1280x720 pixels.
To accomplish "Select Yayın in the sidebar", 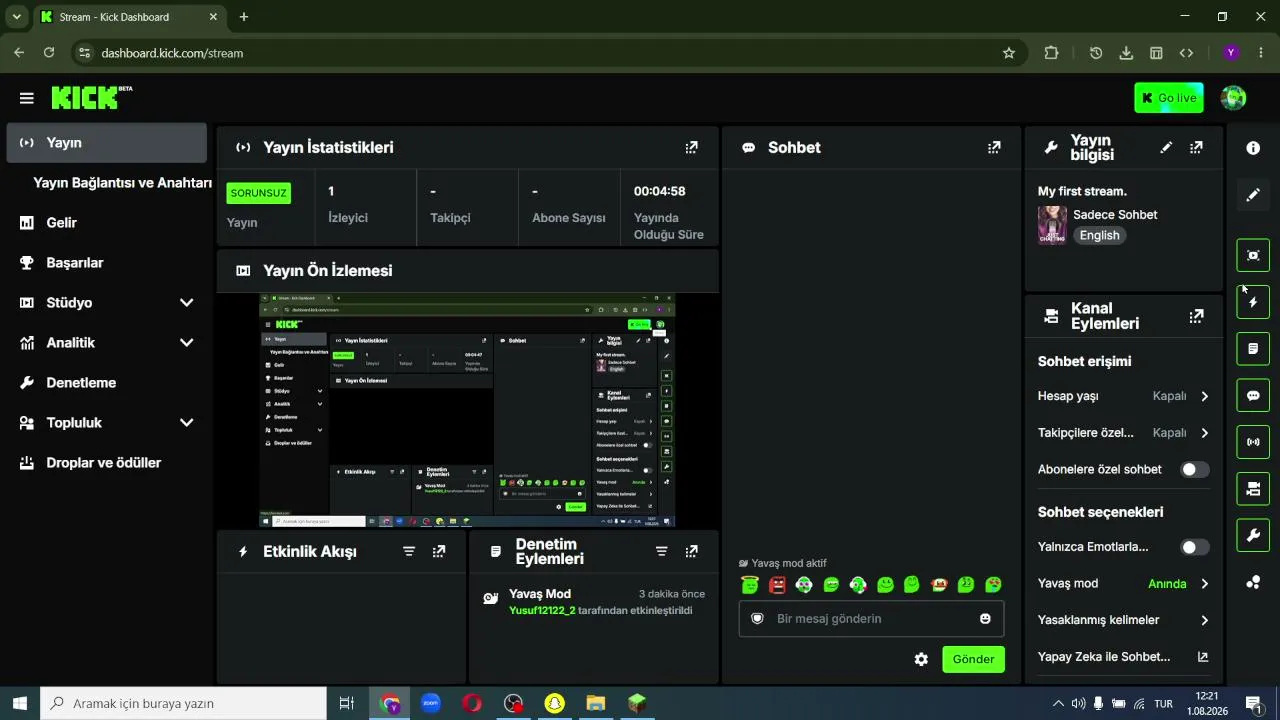I will 106,143.
